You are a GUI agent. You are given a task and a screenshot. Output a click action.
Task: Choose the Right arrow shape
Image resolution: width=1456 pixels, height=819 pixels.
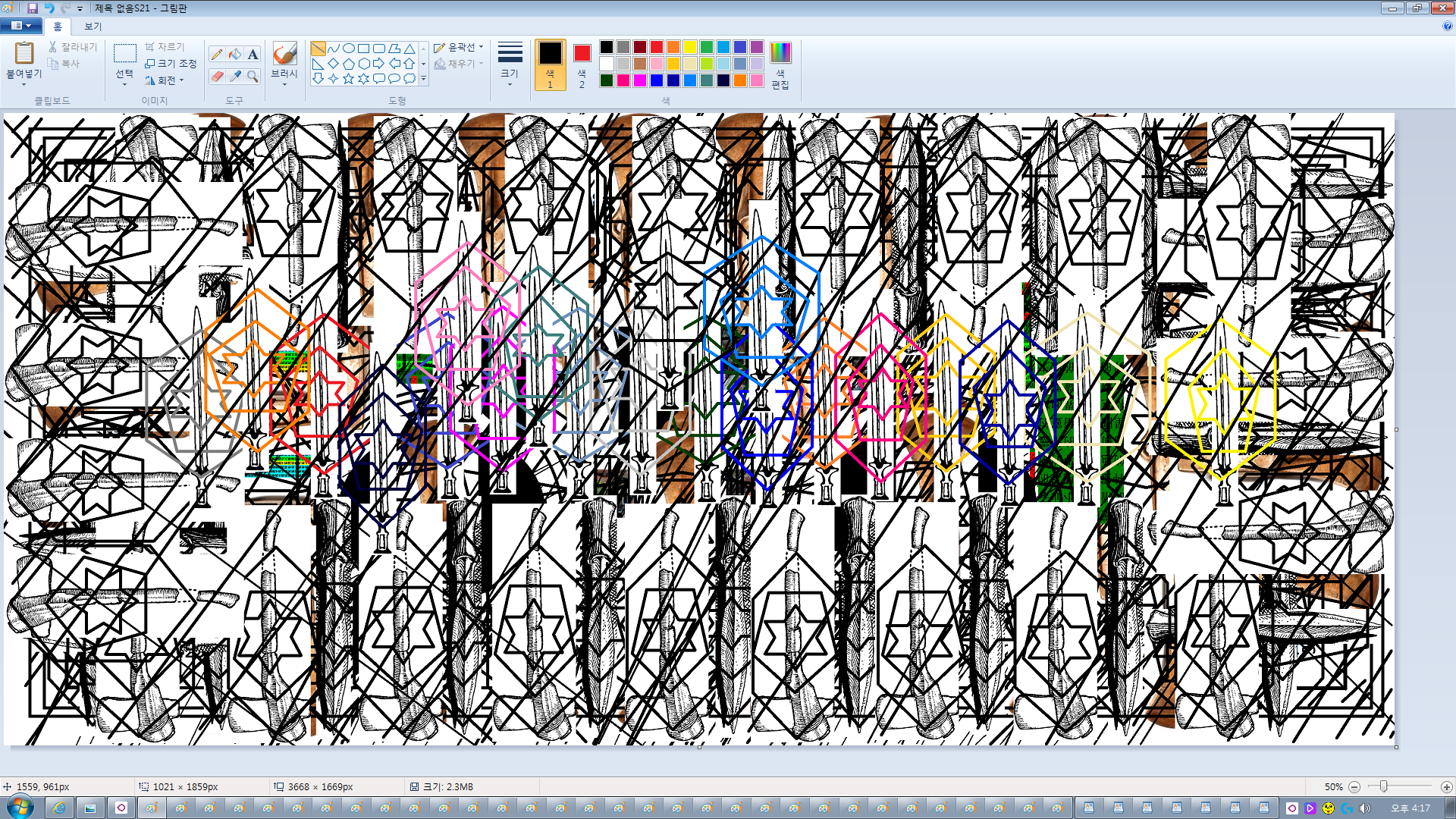[x=379, y=64]
